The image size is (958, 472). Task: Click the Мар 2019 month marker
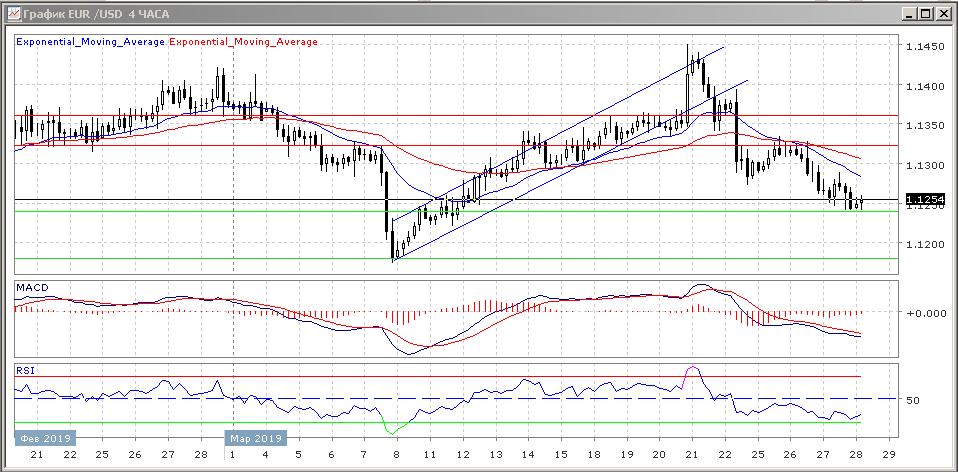[x=258, y=438]
